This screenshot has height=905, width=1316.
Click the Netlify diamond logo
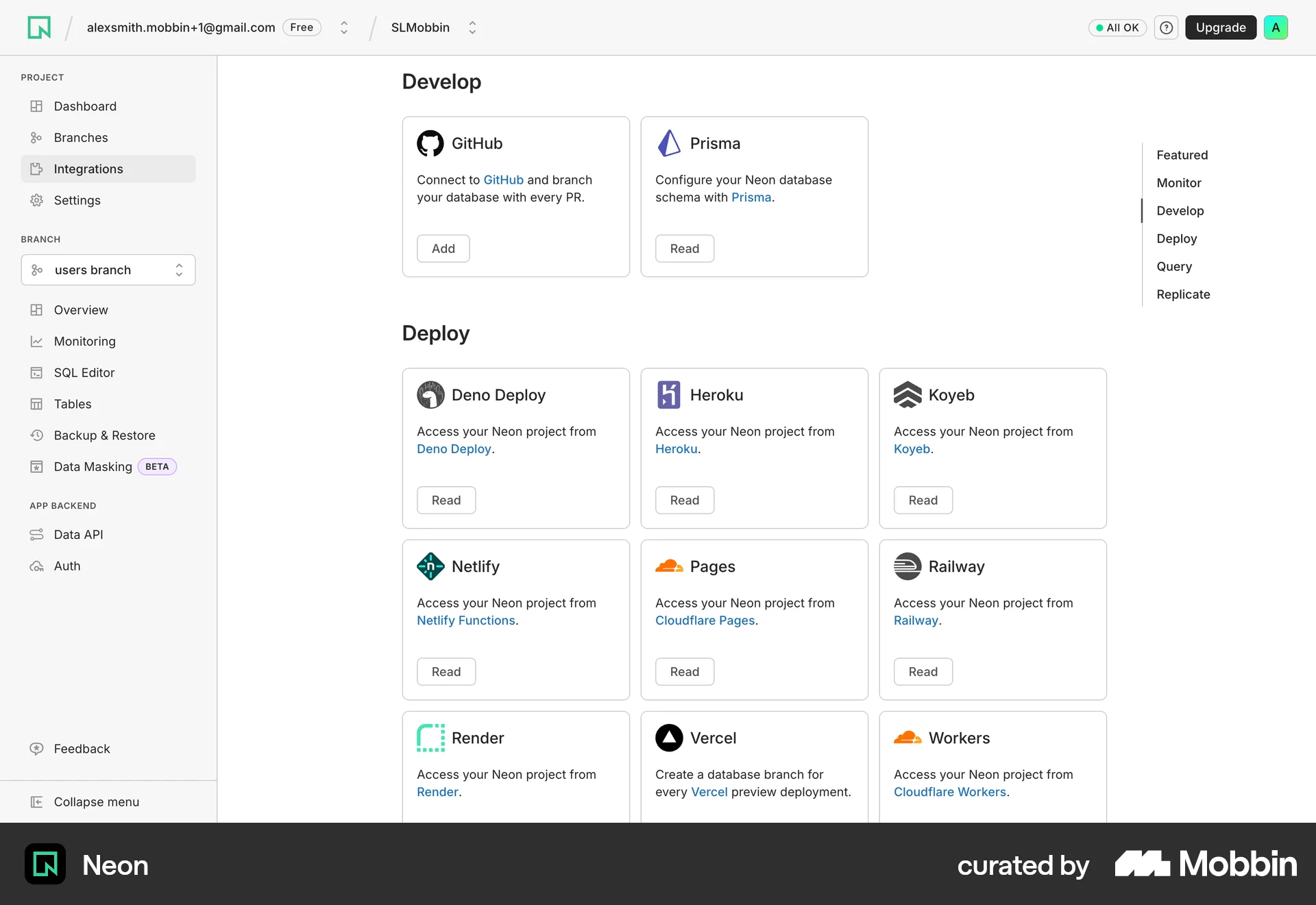(x=430, y=566)
